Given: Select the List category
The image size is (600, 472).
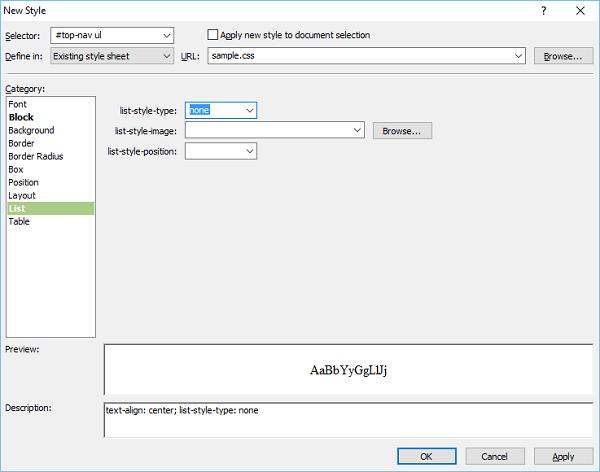Looking at the screenshot, I should pyautogui.click(x=51, y=208).
